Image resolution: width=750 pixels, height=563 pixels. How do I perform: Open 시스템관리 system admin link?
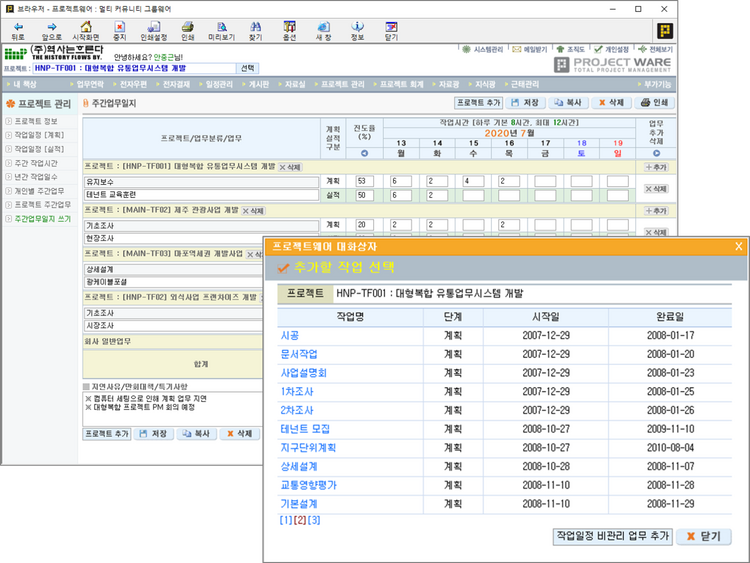click(x=483, y=49)
